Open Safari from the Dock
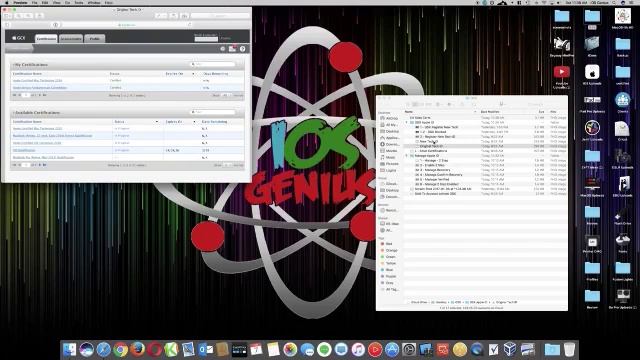This screenshot has width=640, height=360. click(104, 350)
